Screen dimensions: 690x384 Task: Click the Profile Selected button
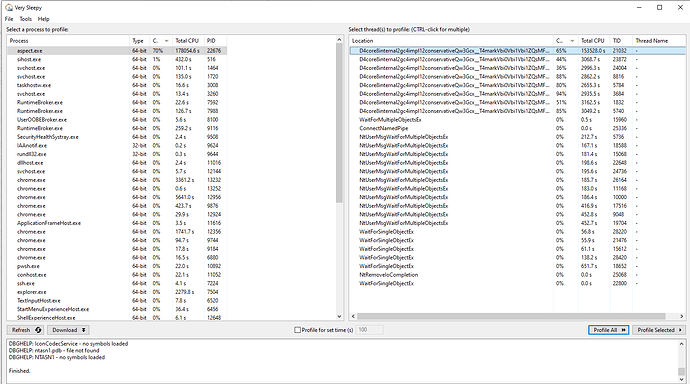coord(659,330)
